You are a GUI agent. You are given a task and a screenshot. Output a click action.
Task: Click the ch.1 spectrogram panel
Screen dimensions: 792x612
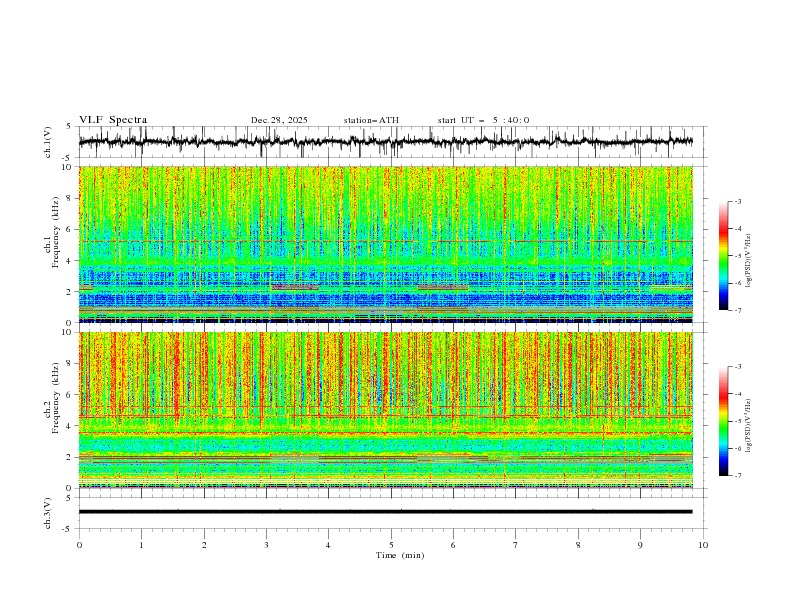pyautogui.click(x=385, y=244)
